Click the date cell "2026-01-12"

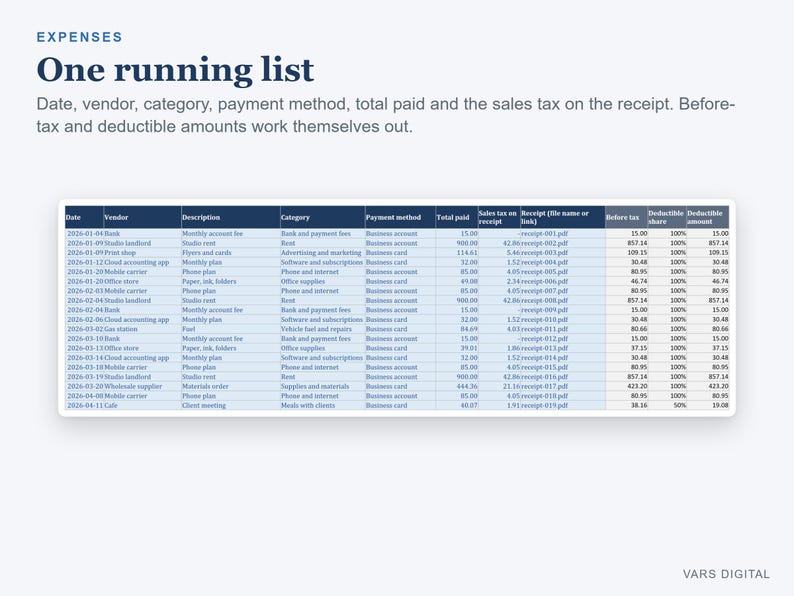point(85,262)
